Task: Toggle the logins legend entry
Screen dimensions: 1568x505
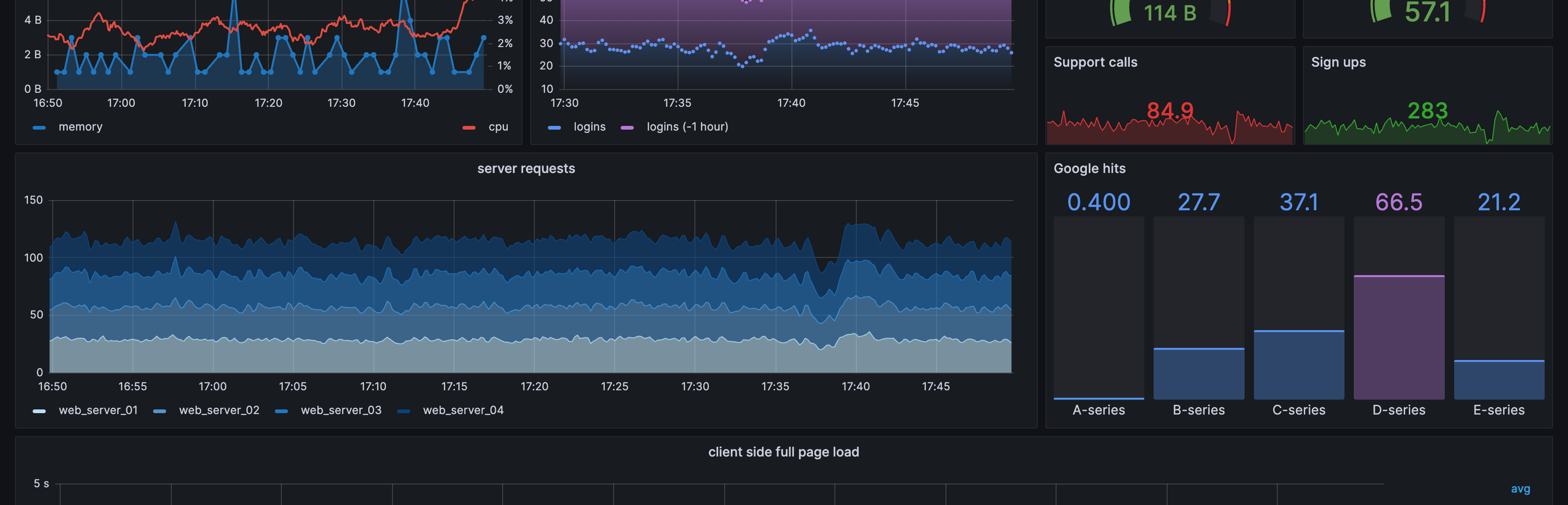Action: click(x=589, y=126)
